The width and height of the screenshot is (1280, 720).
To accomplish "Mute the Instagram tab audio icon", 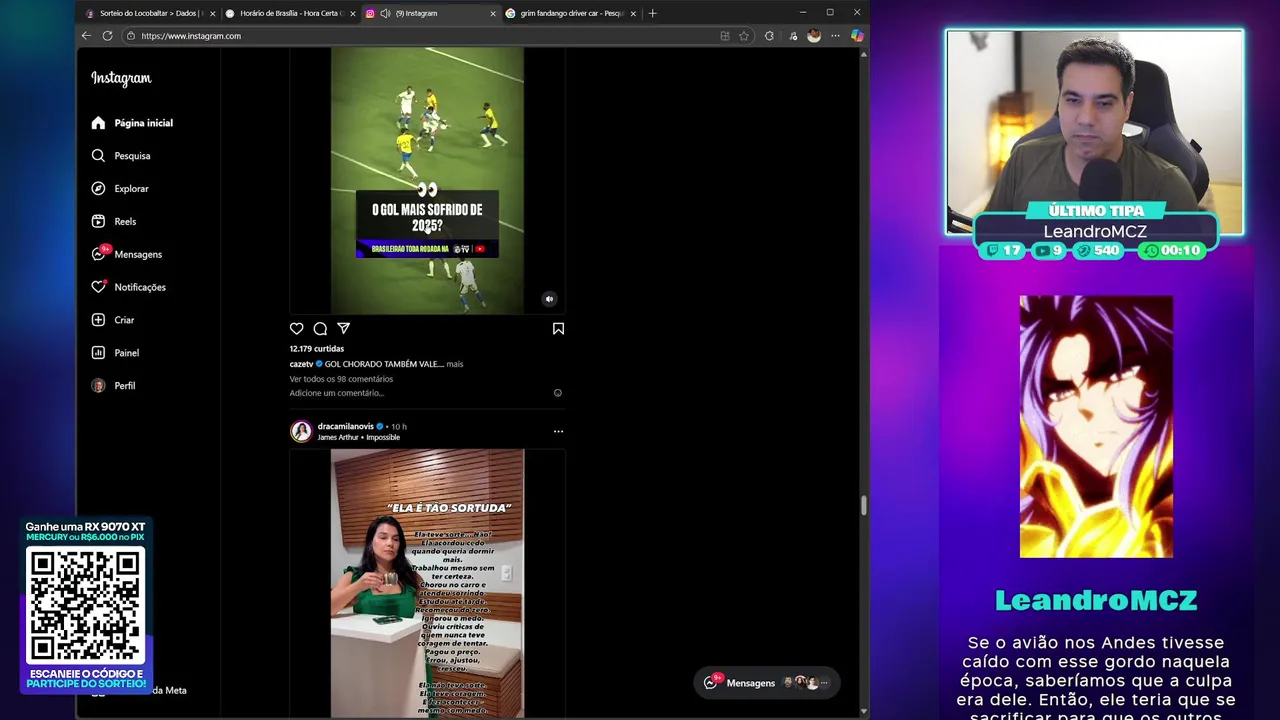I will [385, 13].
